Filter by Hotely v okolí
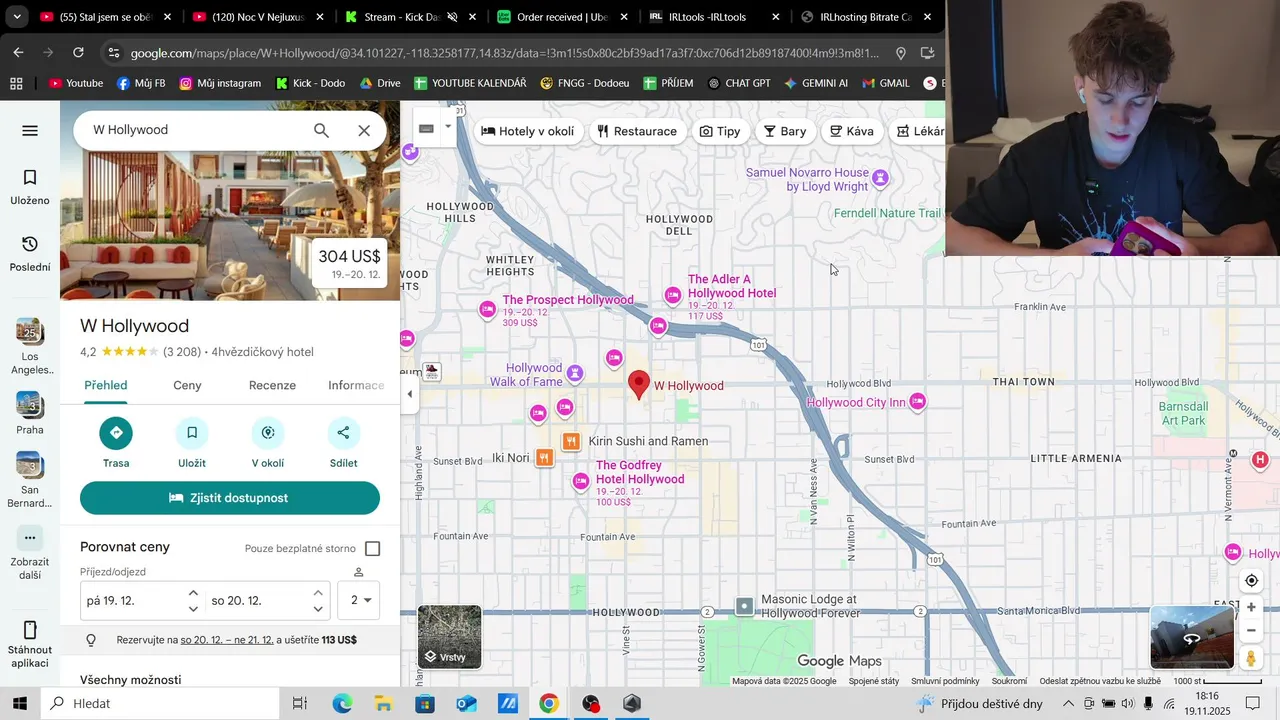Screen dimensions: 1280x720 click(528, 131)
